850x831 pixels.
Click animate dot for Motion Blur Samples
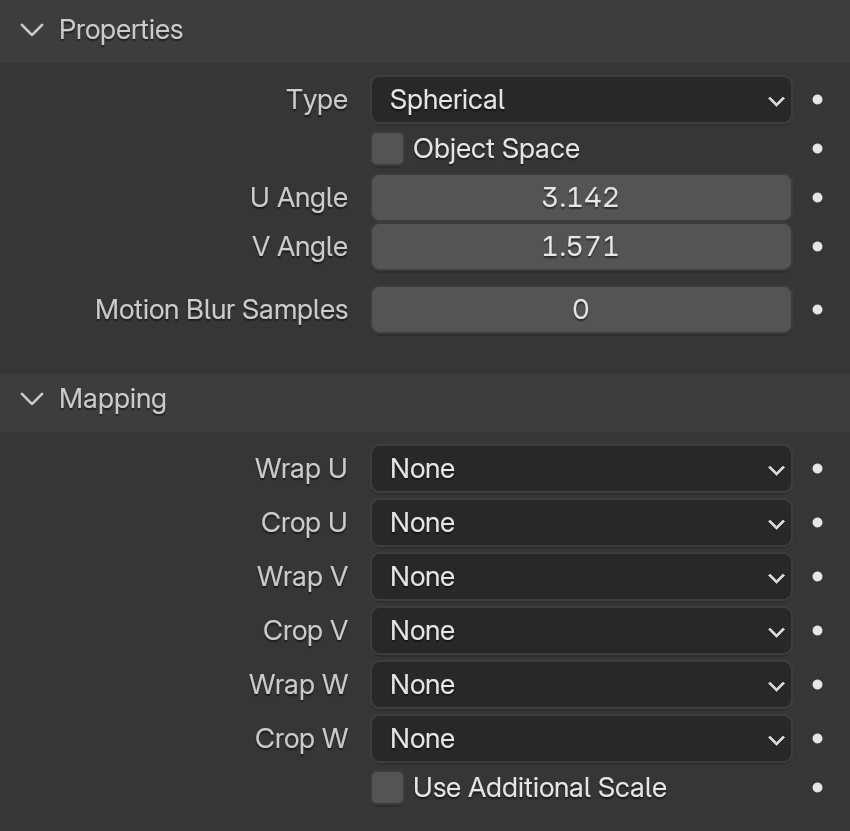(x=817, y=310)
